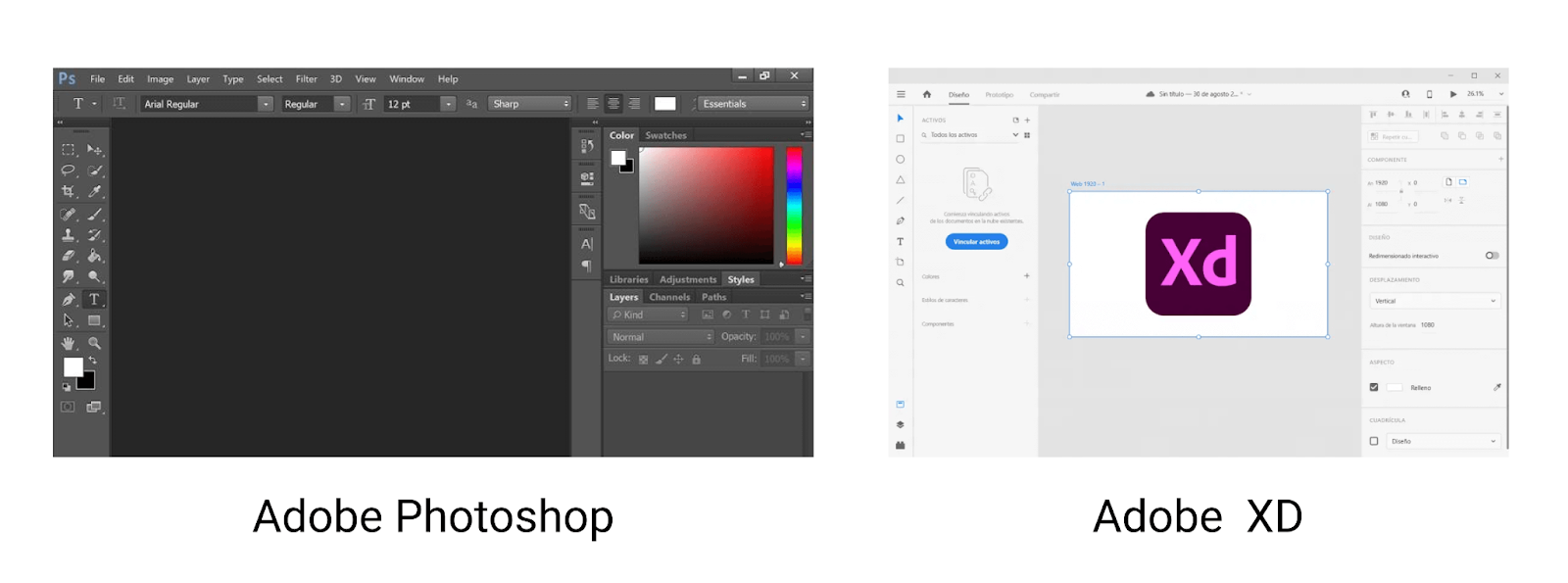This screenshot has height=583, width=1568.
Task: Click the text color swatch in options bar
Action: click(x=665, y=104)
